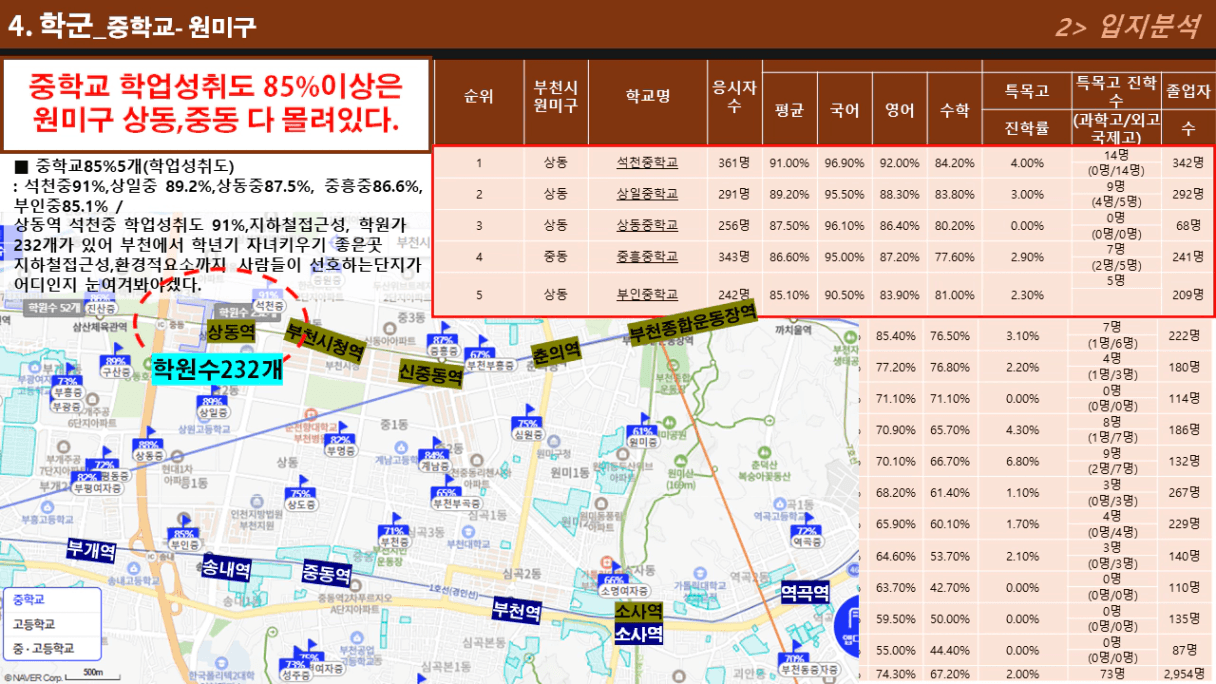
Task: Select 고등학교 in the map legend
Action: click(34, 623)
